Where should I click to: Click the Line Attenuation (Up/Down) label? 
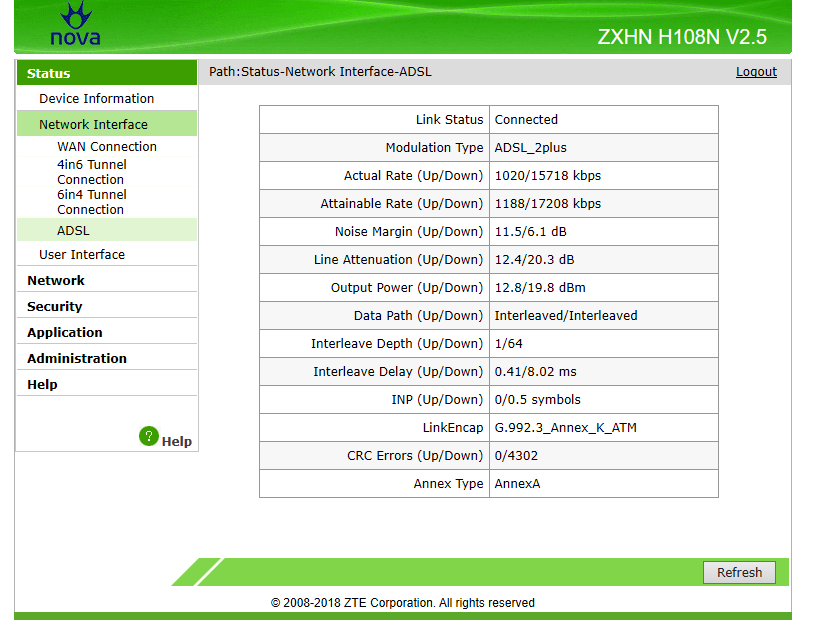[x=399, y=260]
